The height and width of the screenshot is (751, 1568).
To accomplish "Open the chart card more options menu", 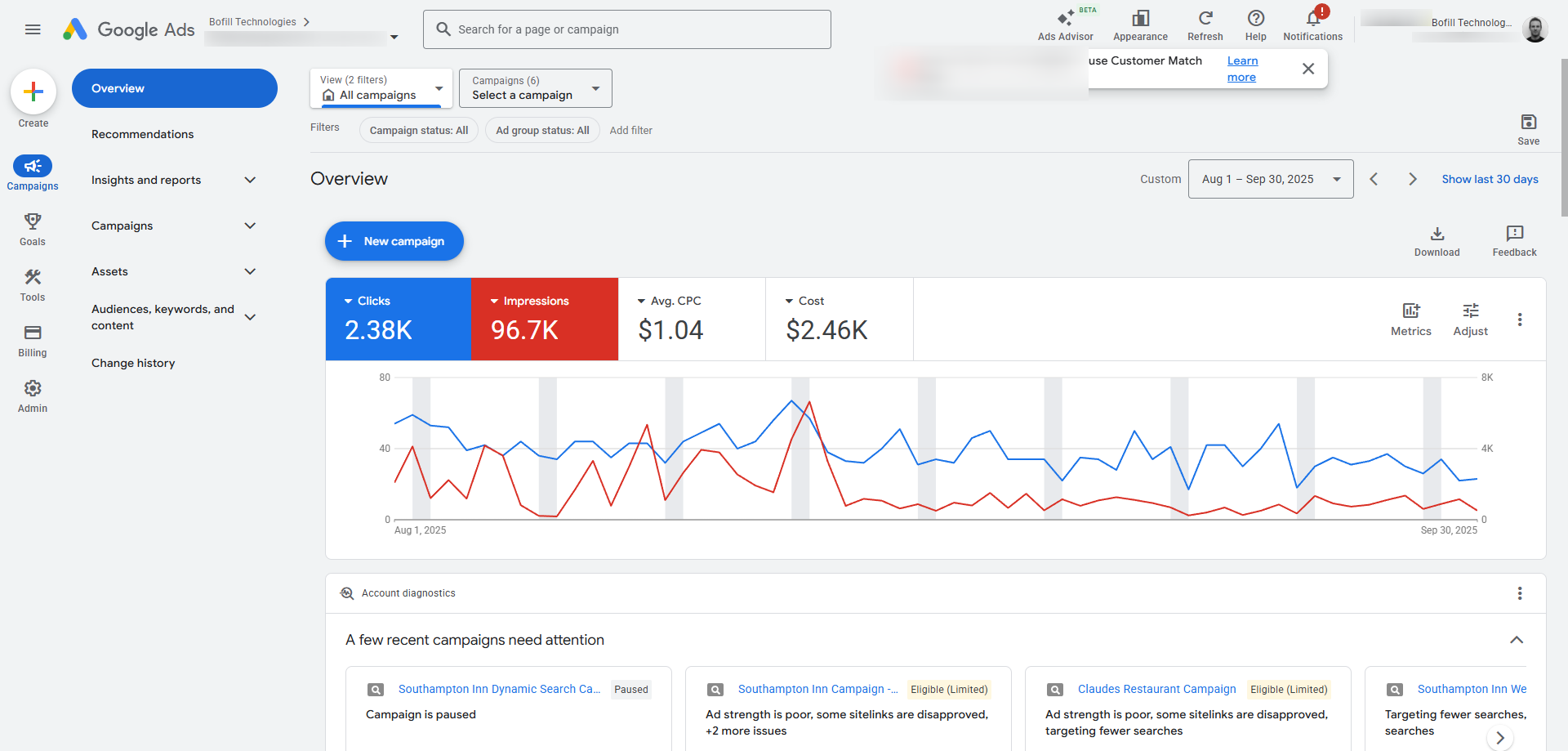I will [1520, 320].
